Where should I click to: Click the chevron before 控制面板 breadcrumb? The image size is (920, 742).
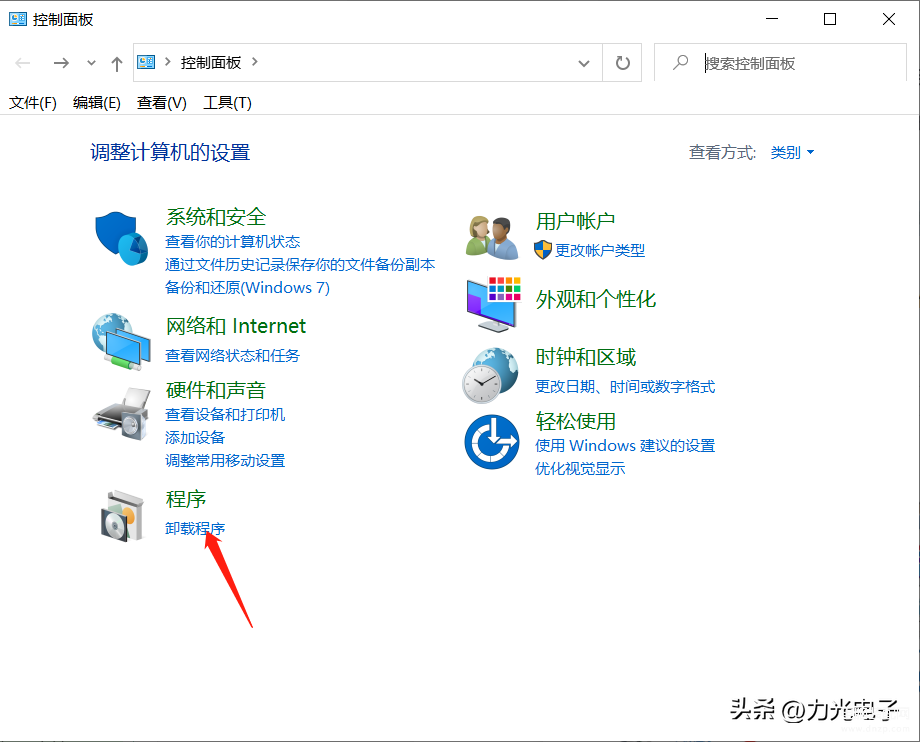pos(168,62)
